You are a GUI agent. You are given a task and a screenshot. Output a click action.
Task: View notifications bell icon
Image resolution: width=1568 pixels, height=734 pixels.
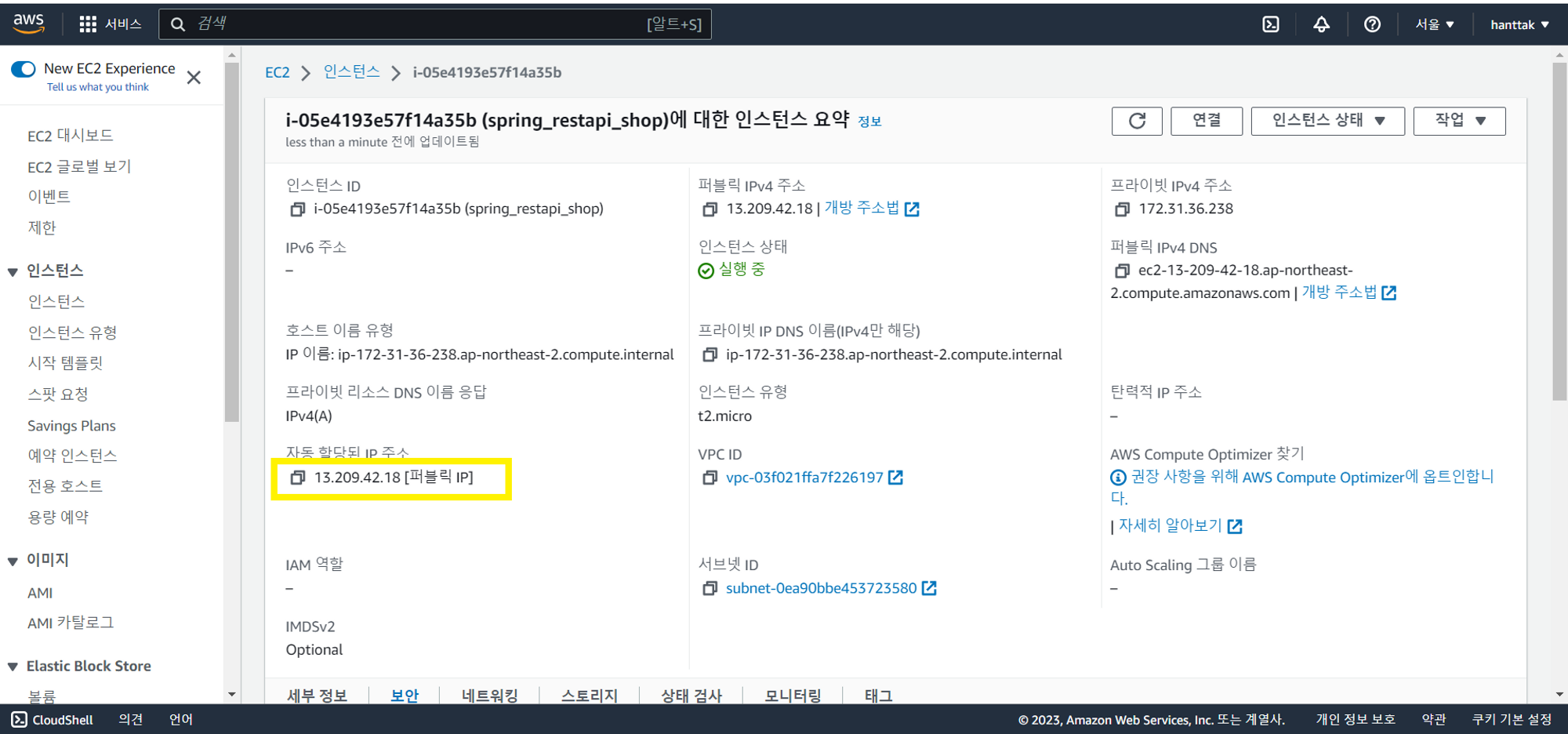tap(1322, 24)
